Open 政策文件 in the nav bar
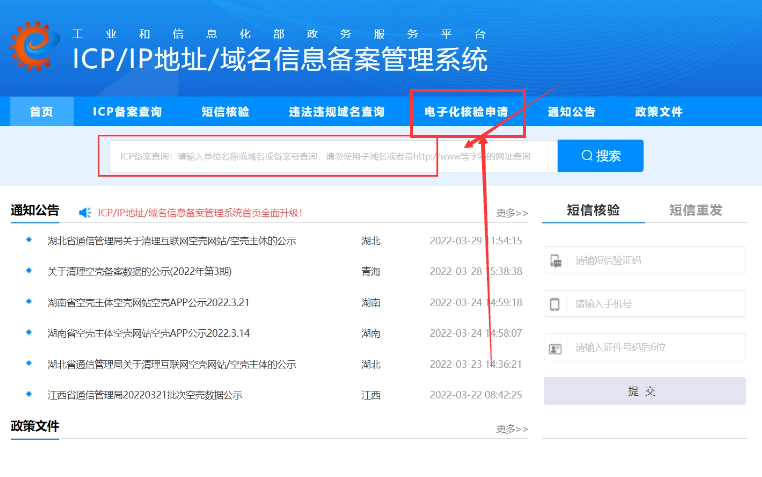762x477 pixels. (x=659, y=112)
